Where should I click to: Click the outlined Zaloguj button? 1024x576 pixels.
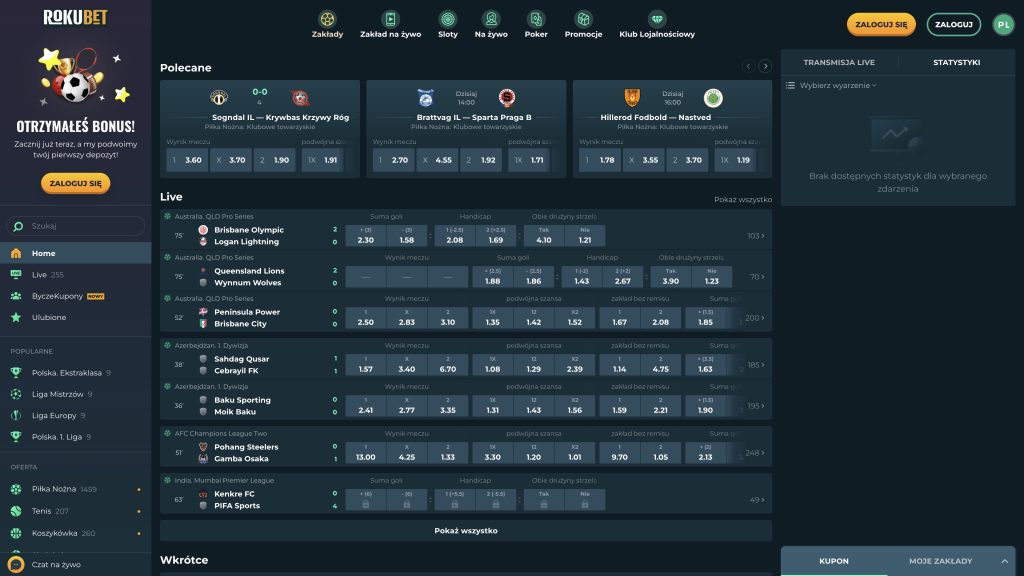pyautogui.click(x=953, y=24)
